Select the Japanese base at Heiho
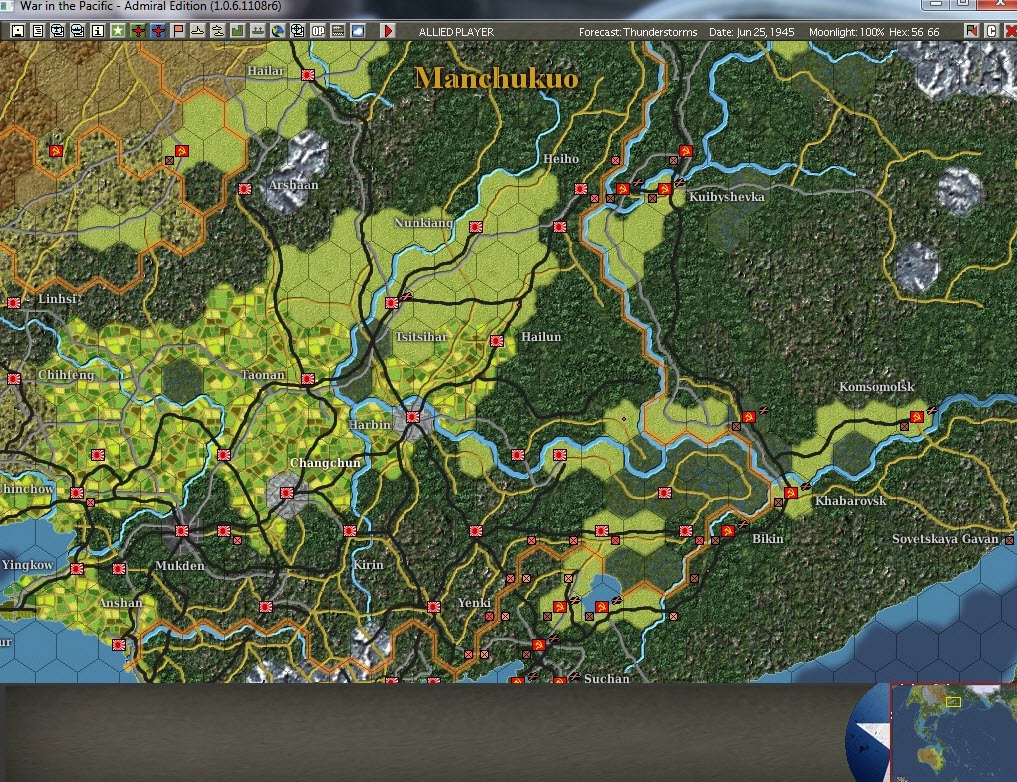The width and height of the screenshot is (1017, 782). pos(580,189)
